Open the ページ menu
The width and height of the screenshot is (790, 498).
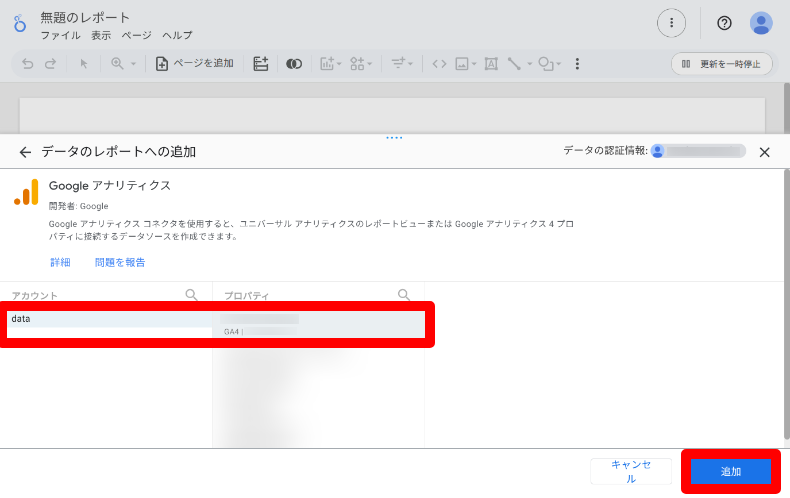tap(137, 35)
